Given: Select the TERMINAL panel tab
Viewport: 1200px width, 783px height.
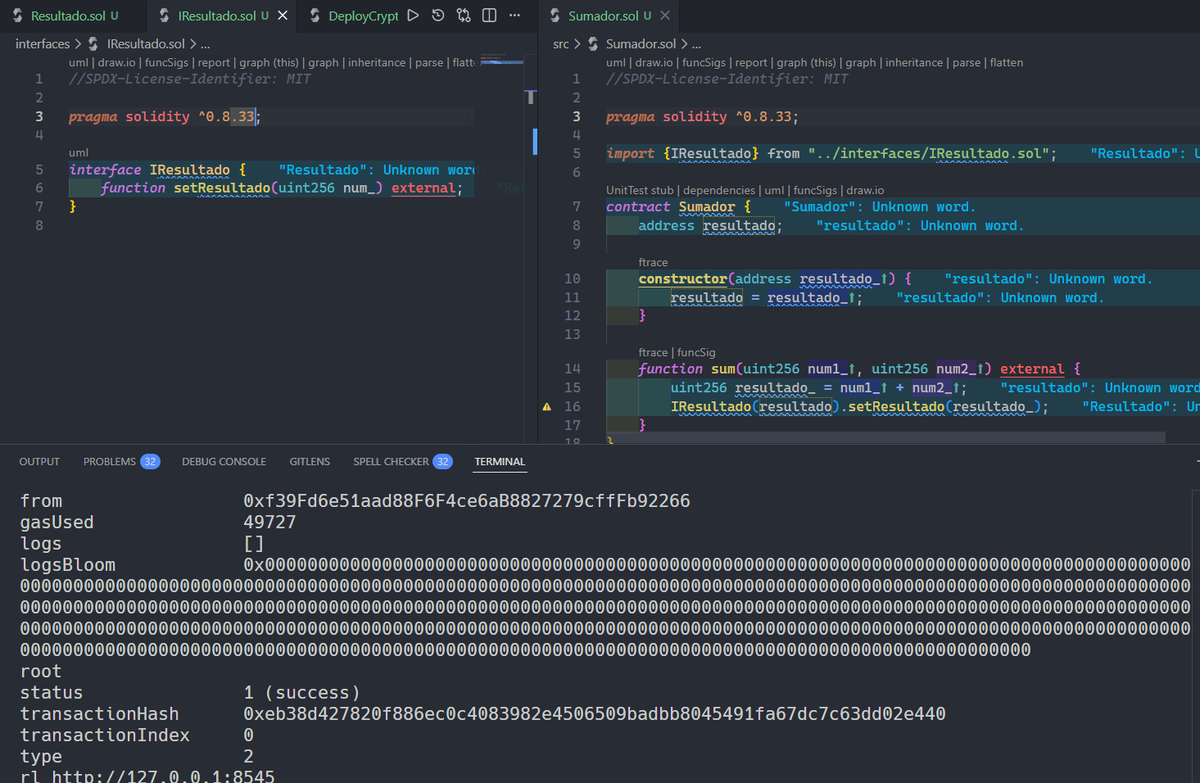Looking at the screenshot, I should (500, 462).
